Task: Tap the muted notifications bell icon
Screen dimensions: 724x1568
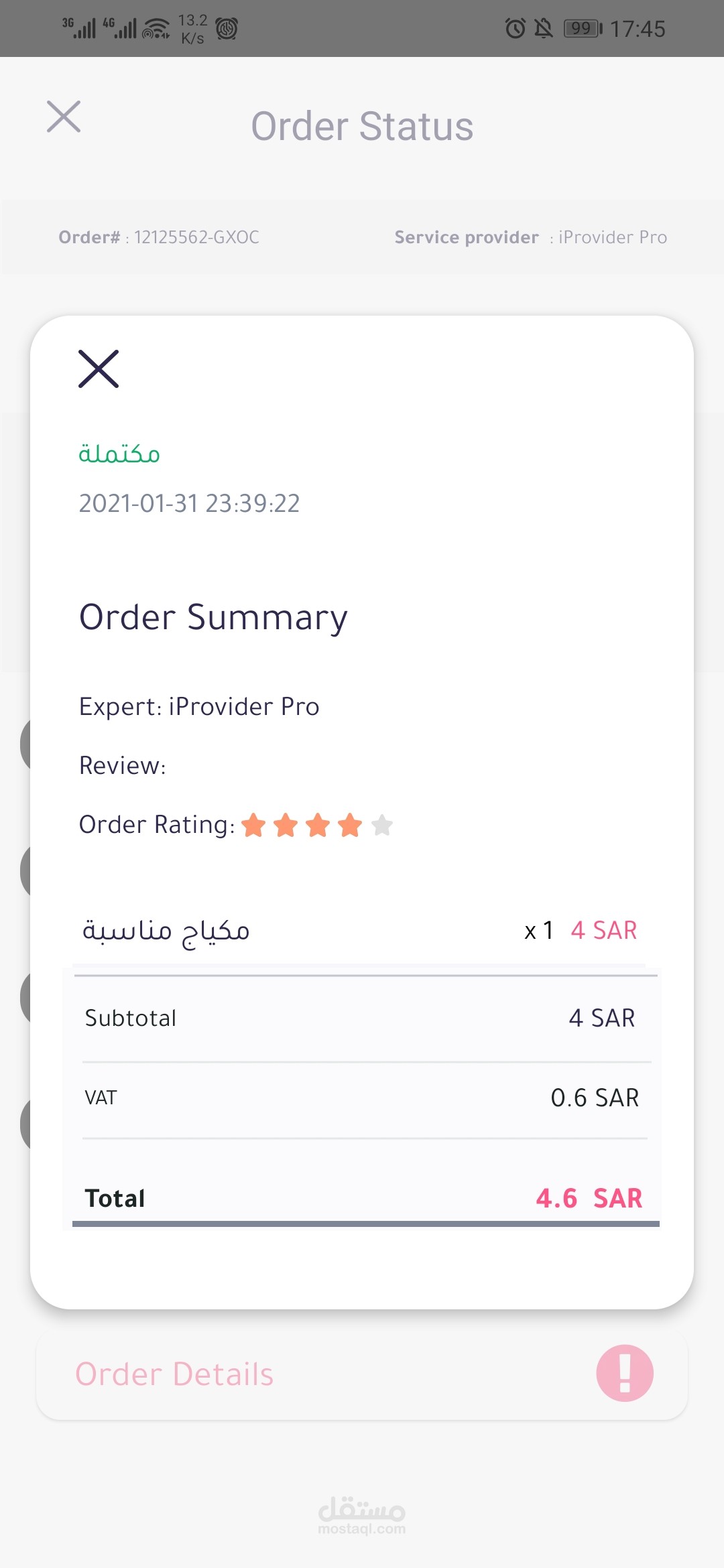Action: pos(544,28)
